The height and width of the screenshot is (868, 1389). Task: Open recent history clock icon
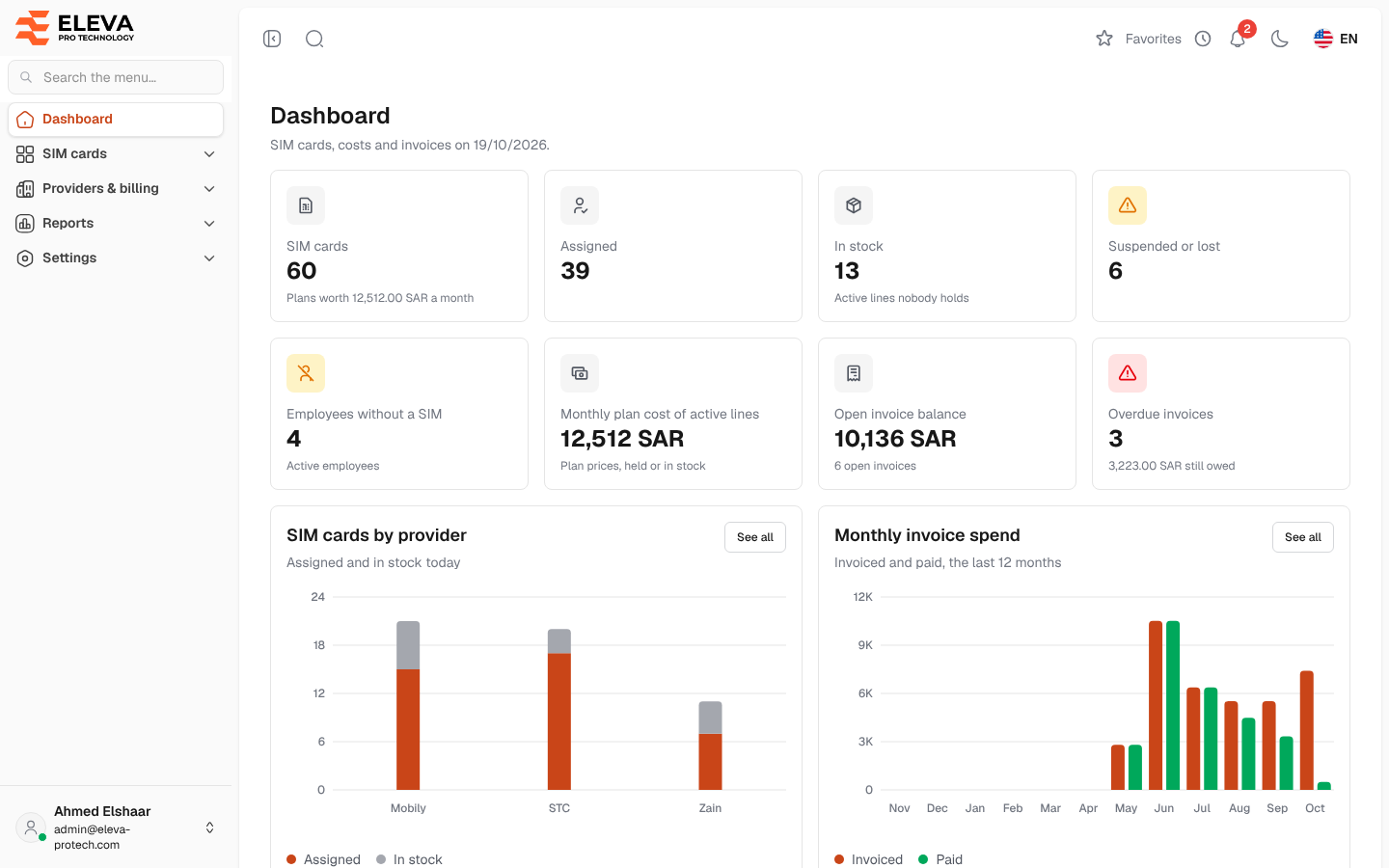click(1203, 39)
